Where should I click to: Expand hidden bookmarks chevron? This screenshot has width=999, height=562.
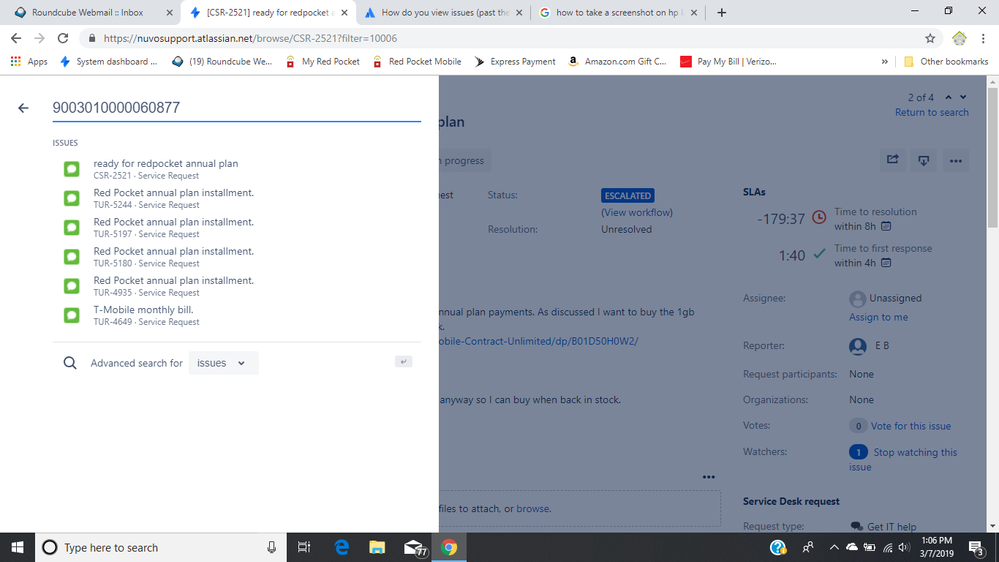tap(884, 62)
